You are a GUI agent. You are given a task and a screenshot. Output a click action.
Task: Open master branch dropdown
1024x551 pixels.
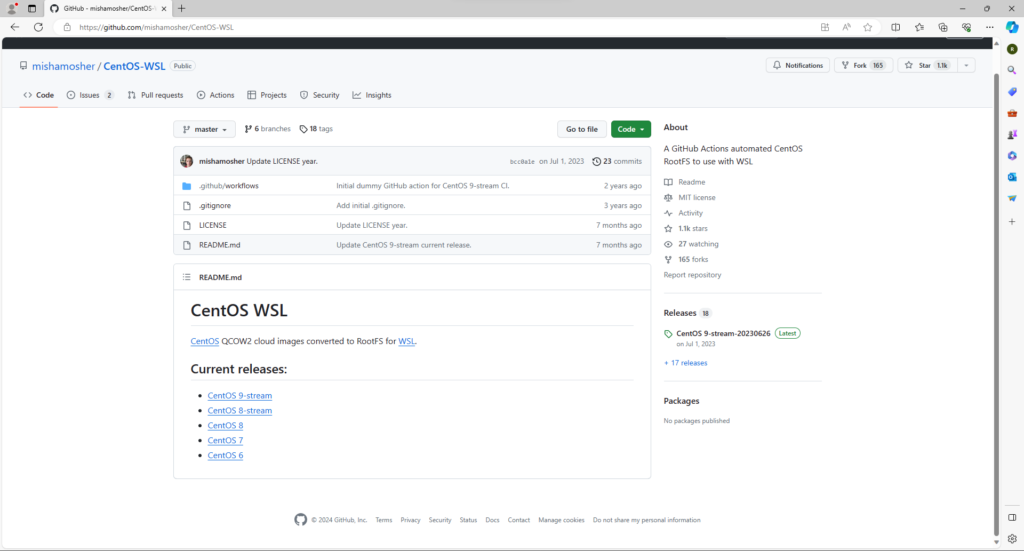point(204,129)
